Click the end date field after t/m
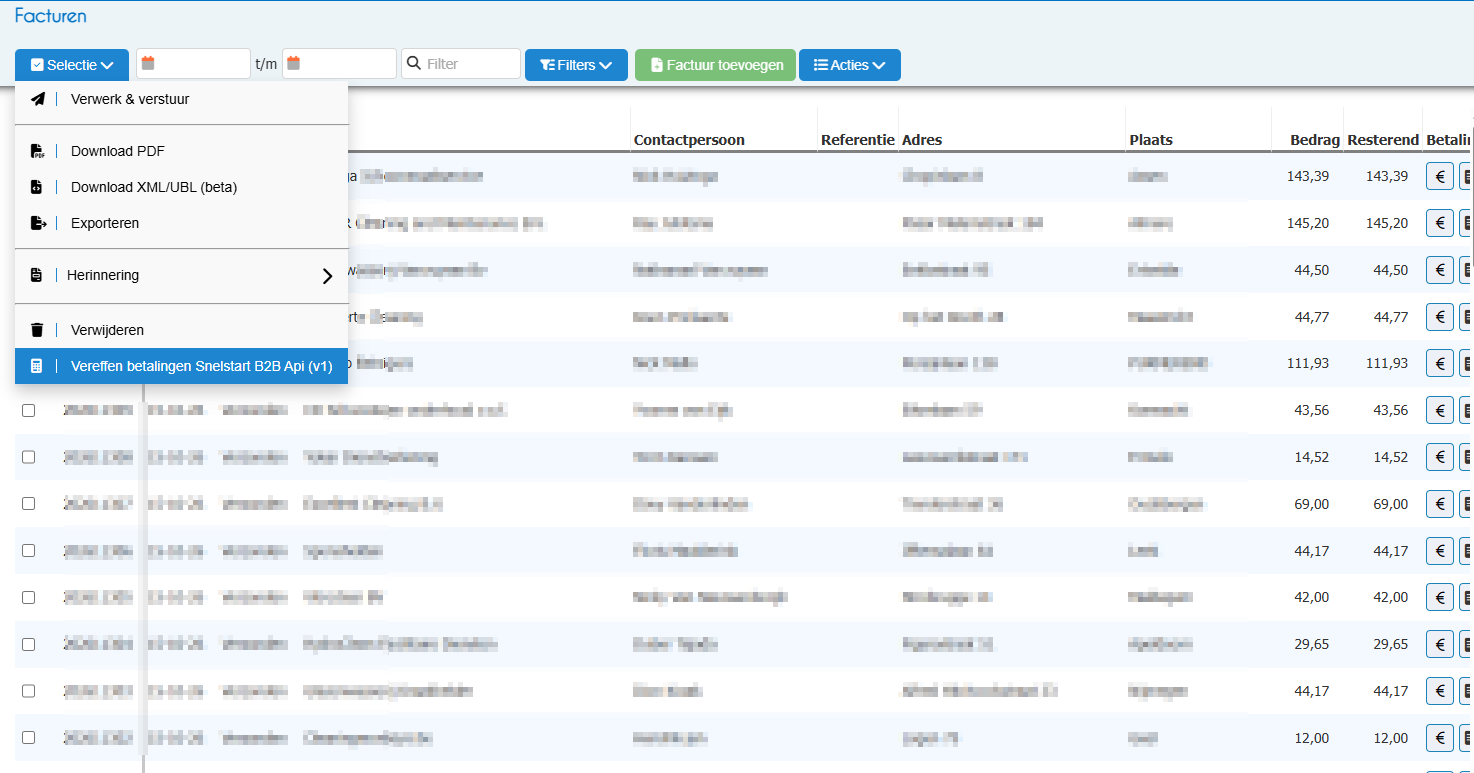The image size is (1474, 773). point(339,64)
